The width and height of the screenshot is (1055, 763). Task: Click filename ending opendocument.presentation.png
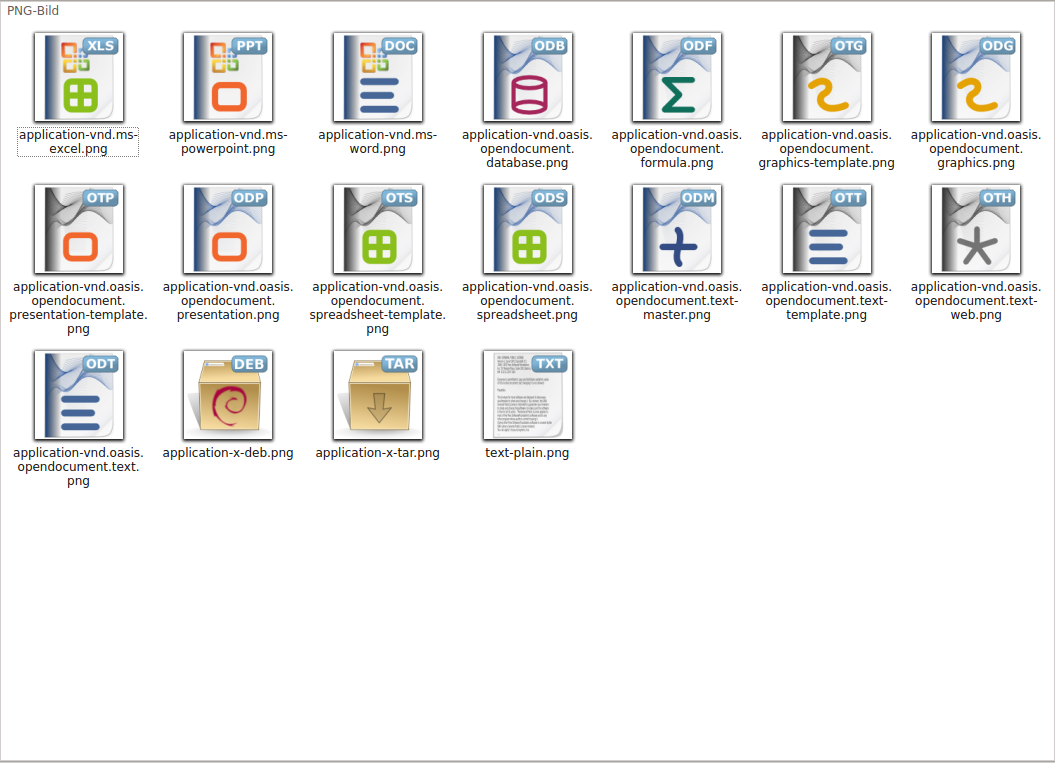(x=228, y=301)
